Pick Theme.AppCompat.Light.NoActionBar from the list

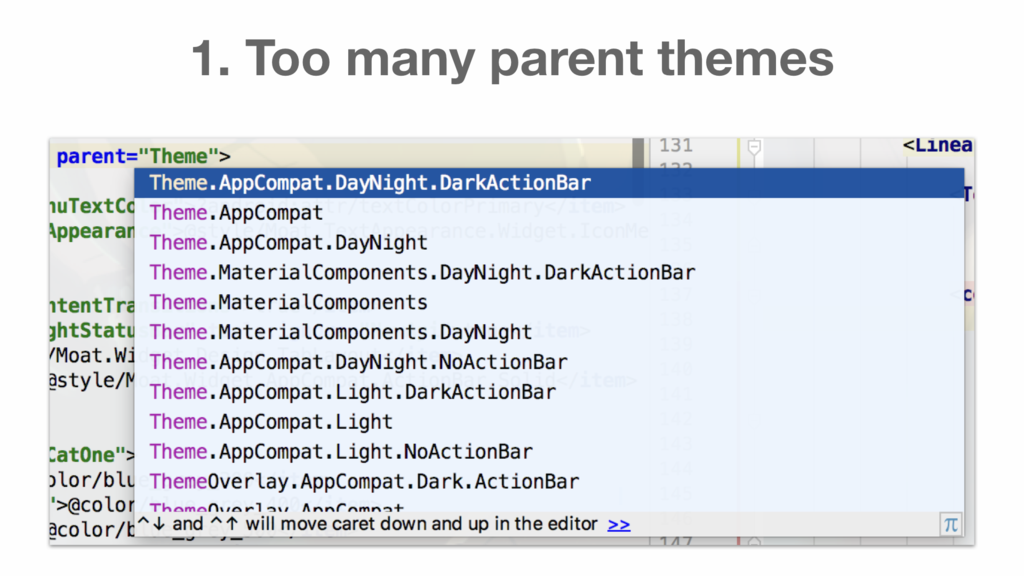549,452
